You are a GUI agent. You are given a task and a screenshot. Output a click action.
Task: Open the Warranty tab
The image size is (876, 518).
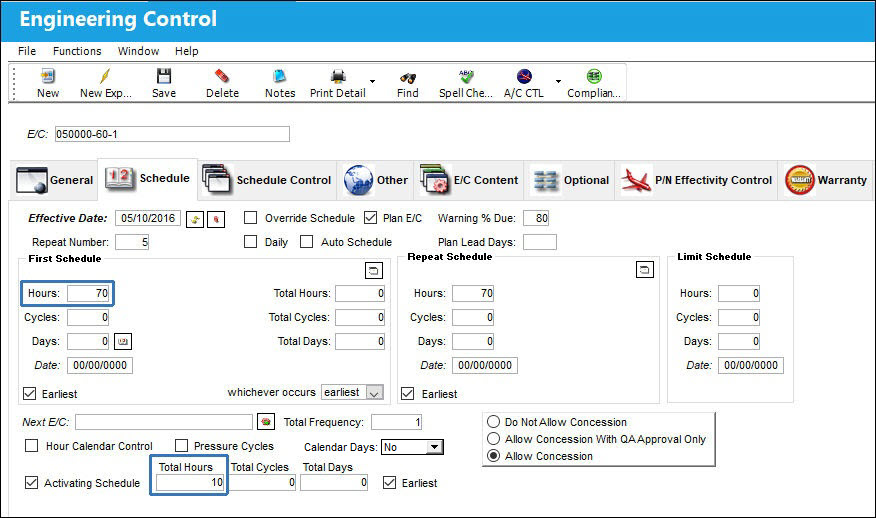pyautogui.click(x=826, y=180)
